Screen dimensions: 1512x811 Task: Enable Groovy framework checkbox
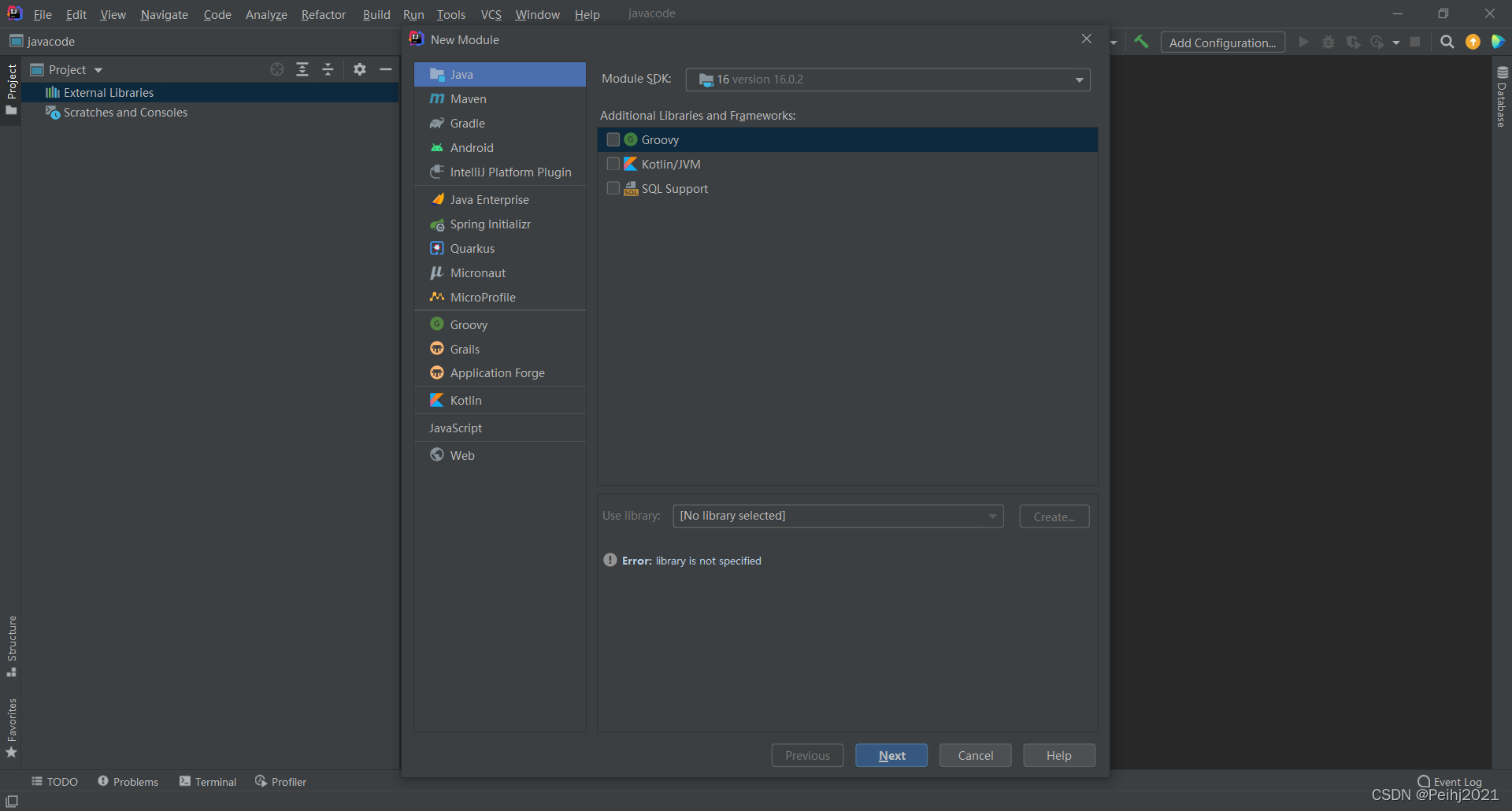pyautogui.click(x=613, y=139)
